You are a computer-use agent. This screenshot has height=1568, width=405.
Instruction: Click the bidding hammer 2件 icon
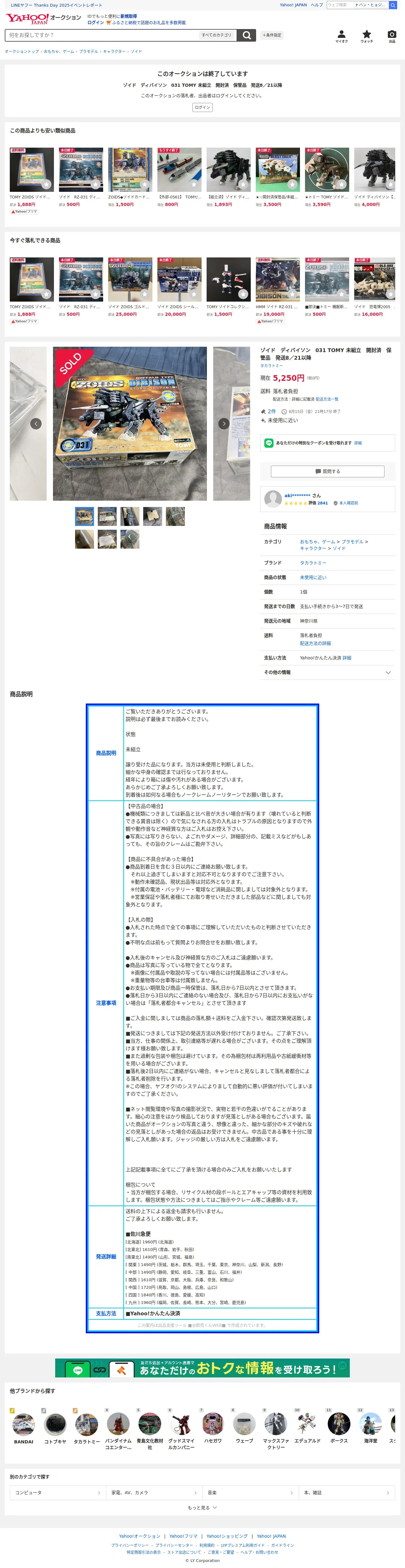263,411
